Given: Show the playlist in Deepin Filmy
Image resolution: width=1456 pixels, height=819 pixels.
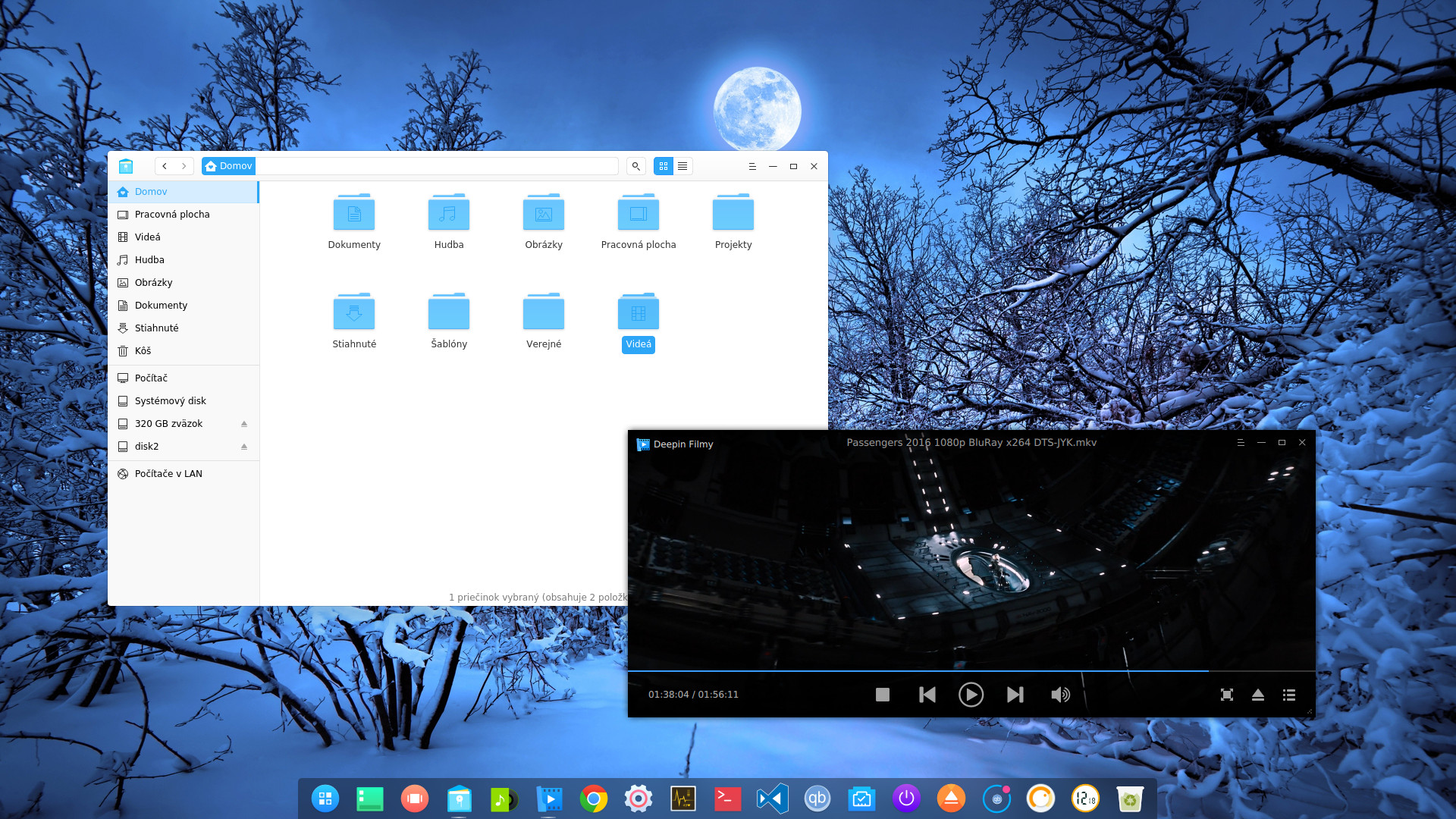Looking at the screenshot, I should pos(1289,695).
